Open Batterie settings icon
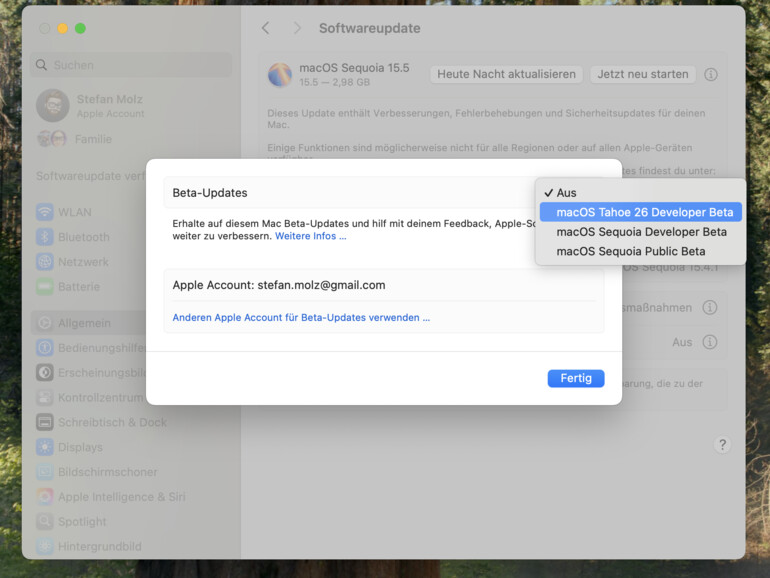770x578 pixels. point(45,287)
